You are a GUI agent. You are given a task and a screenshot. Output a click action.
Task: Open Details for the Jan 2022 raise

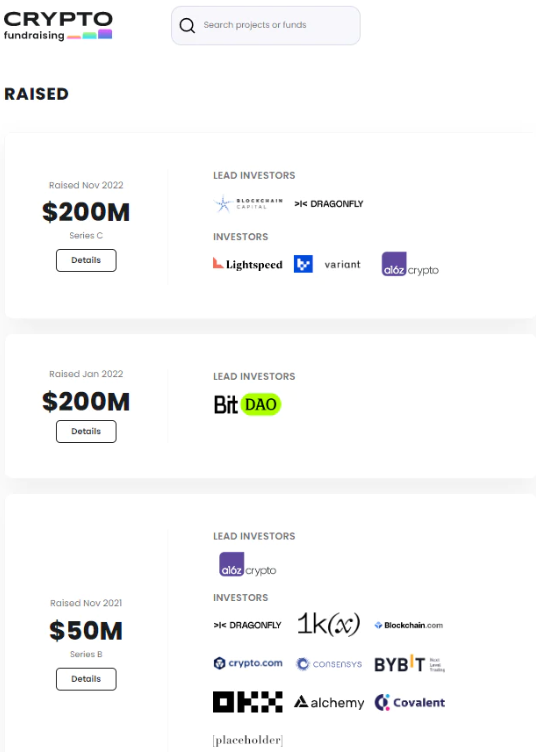(x=86, y=431)
